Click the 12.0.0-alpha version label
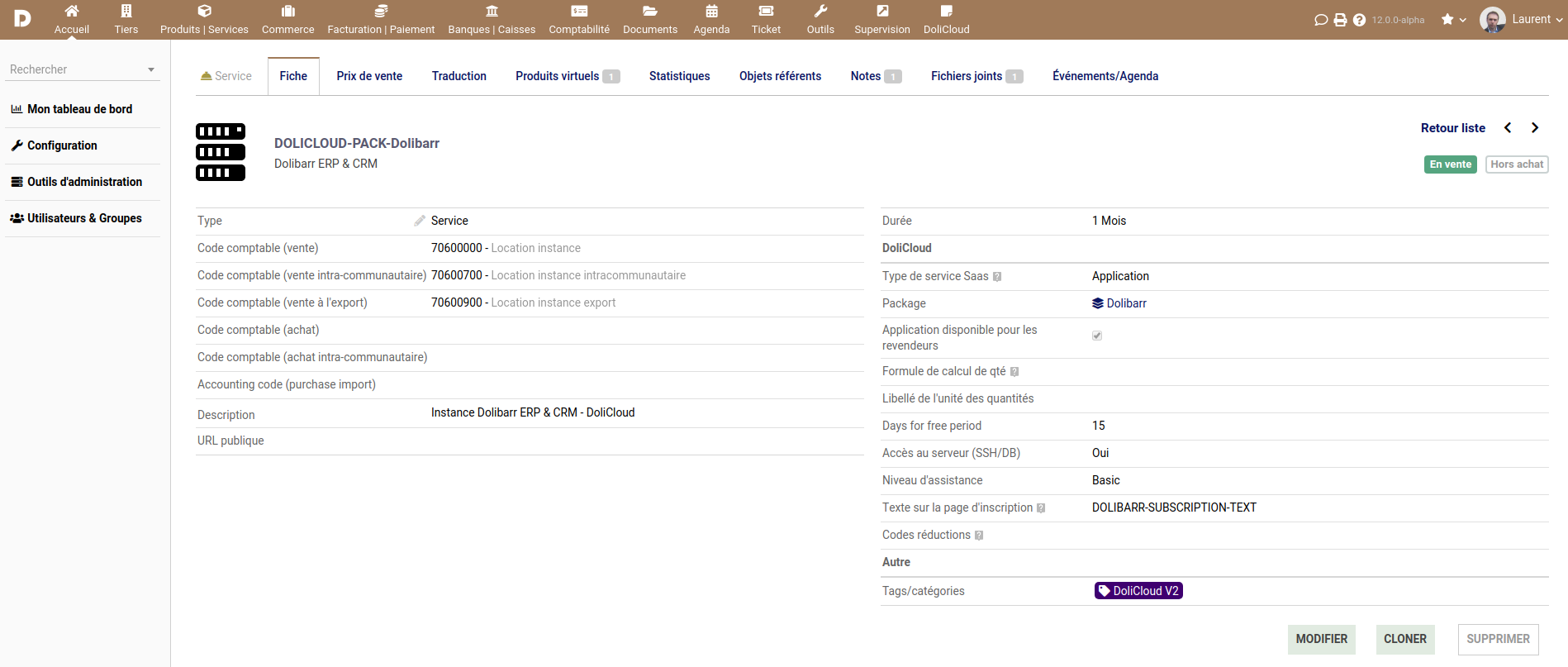The height and width of the screenshot is (667, 1568). coord(1398,20)
